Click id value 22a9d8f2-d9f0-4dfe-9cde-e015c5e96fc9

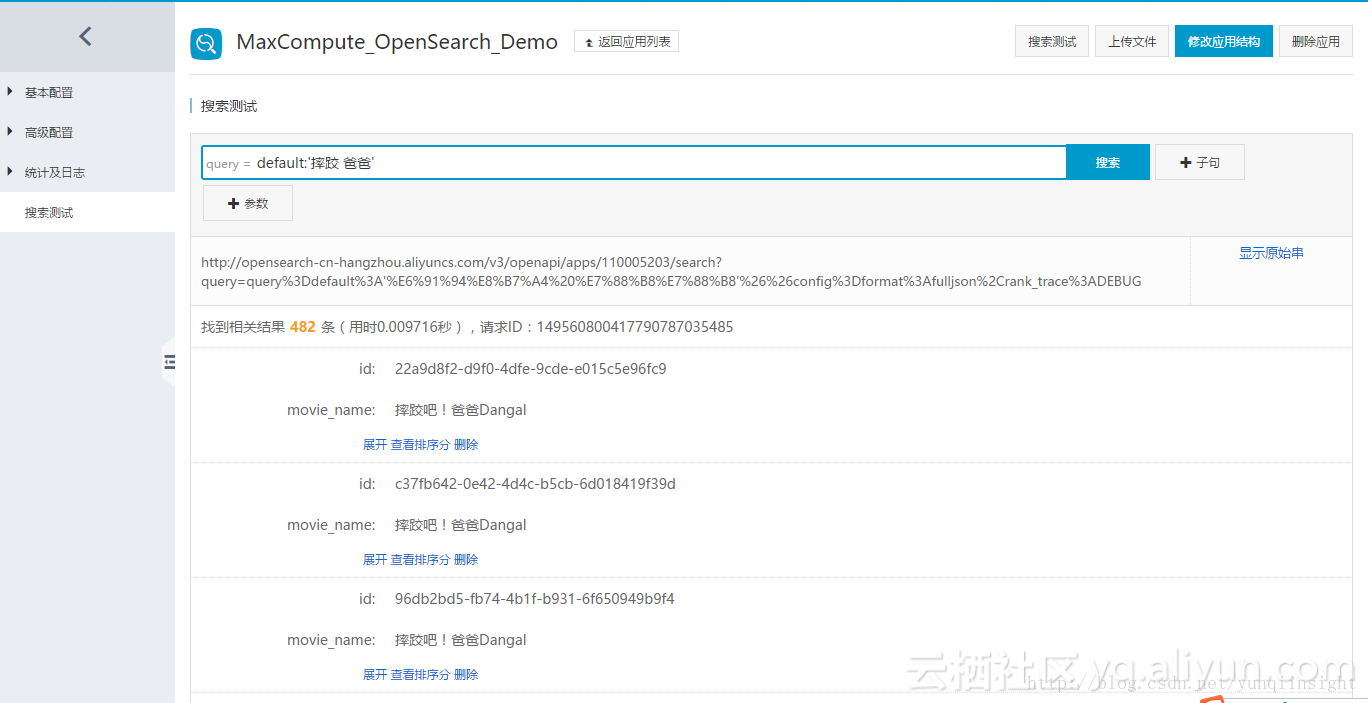[531, 369]
